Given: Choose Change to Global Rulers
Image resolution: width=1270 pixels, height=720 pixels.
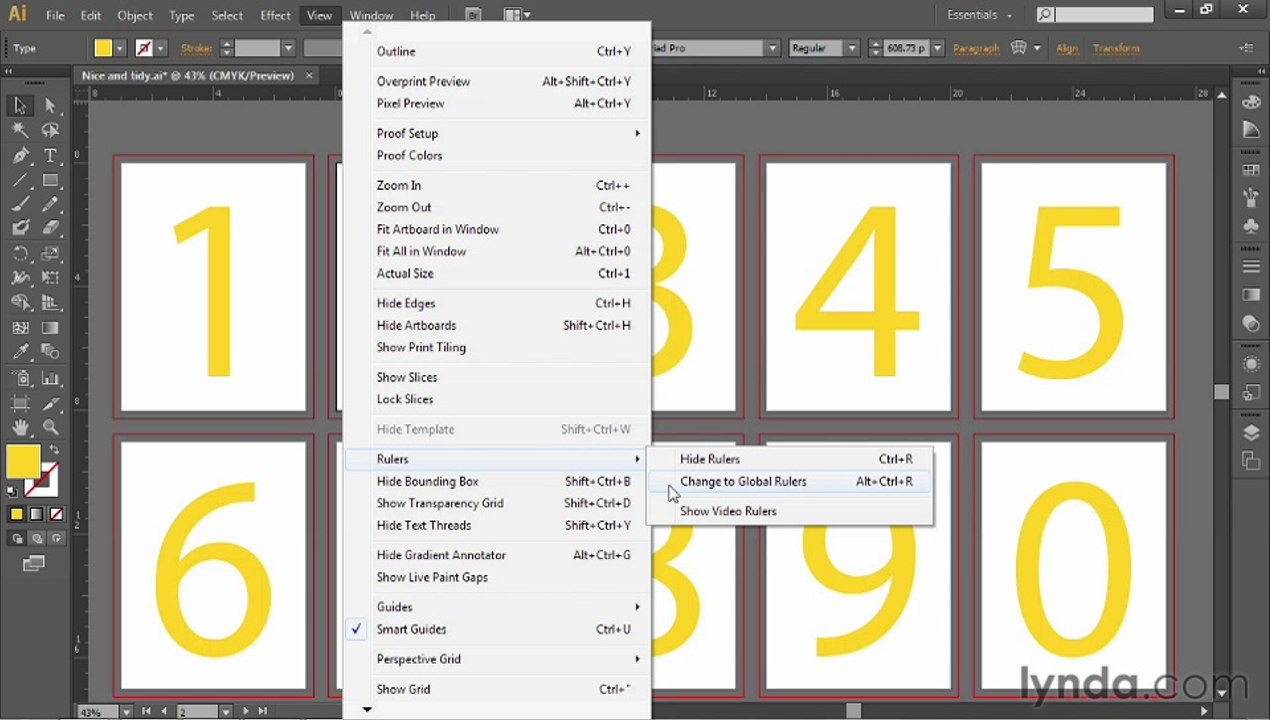Looking at the screenshot, I should tap(790, 481).
